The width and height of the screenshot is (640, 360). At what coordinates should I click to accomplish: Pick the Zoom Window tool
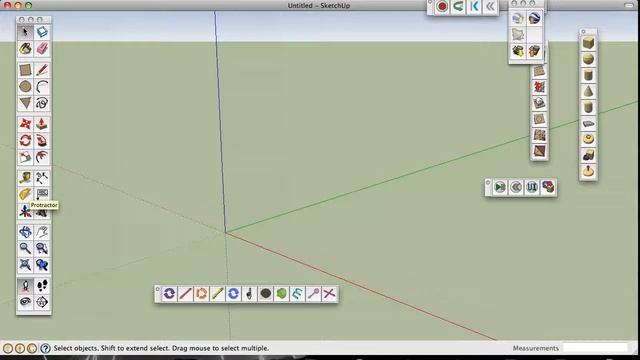(x=42, y=248)
